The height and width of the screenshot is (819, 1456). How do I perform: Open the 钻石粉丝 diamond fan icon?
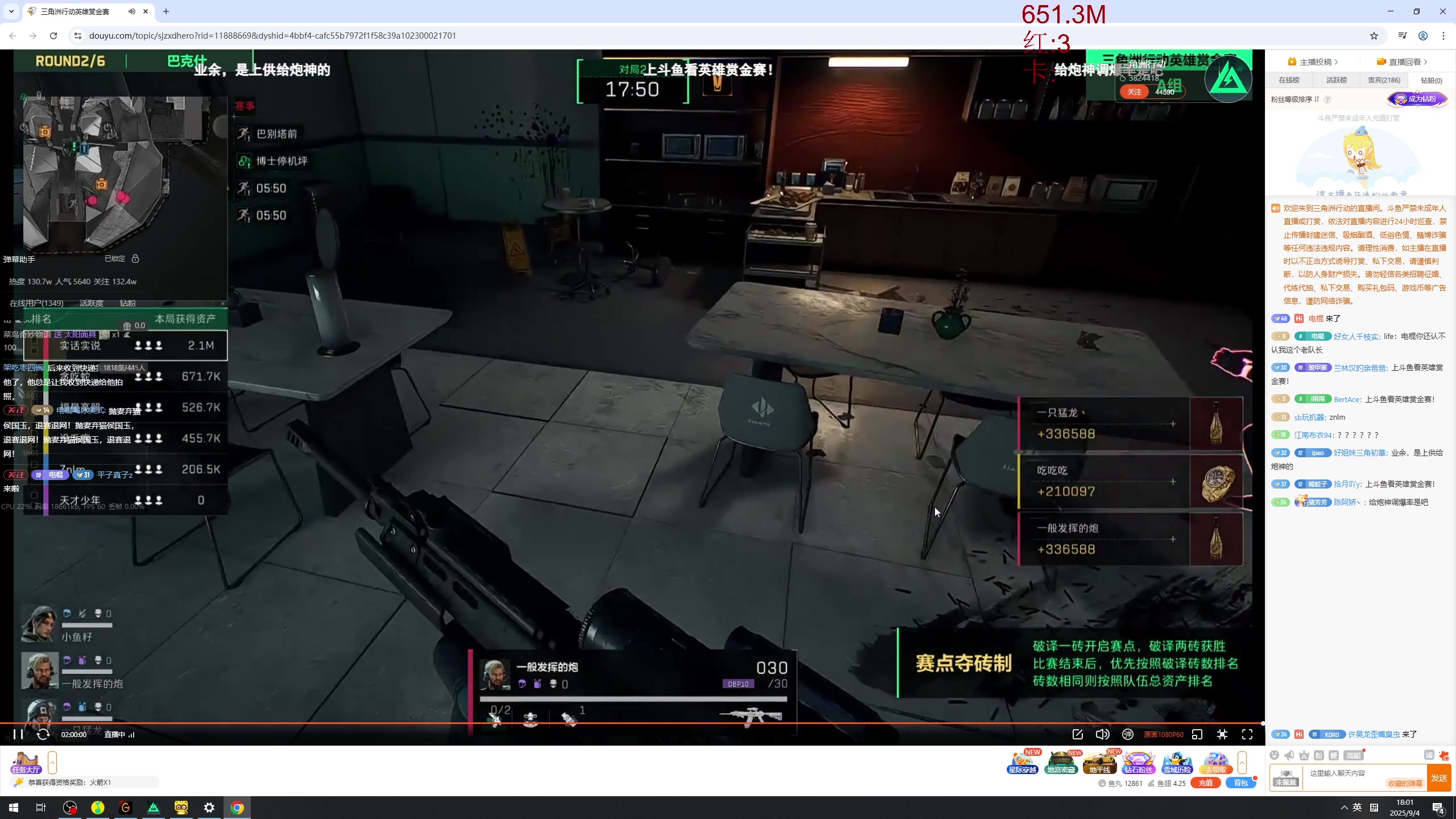coord(1139,763)
